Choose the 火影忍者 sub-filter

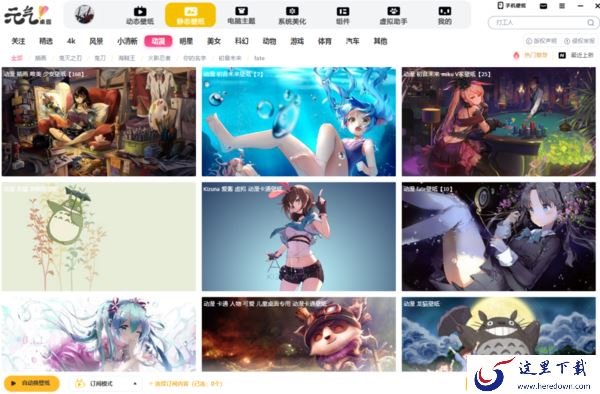159,58
